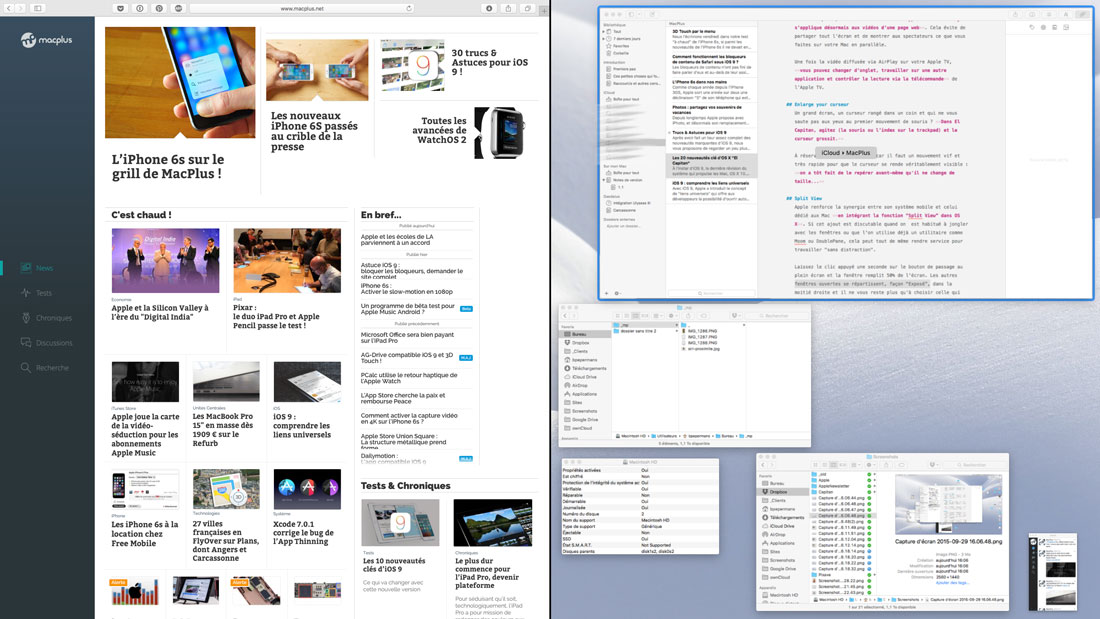The image size is (1100, 619).
Task: Reload the macplus page
Action: pyautogui.click(x=408, y=8)
